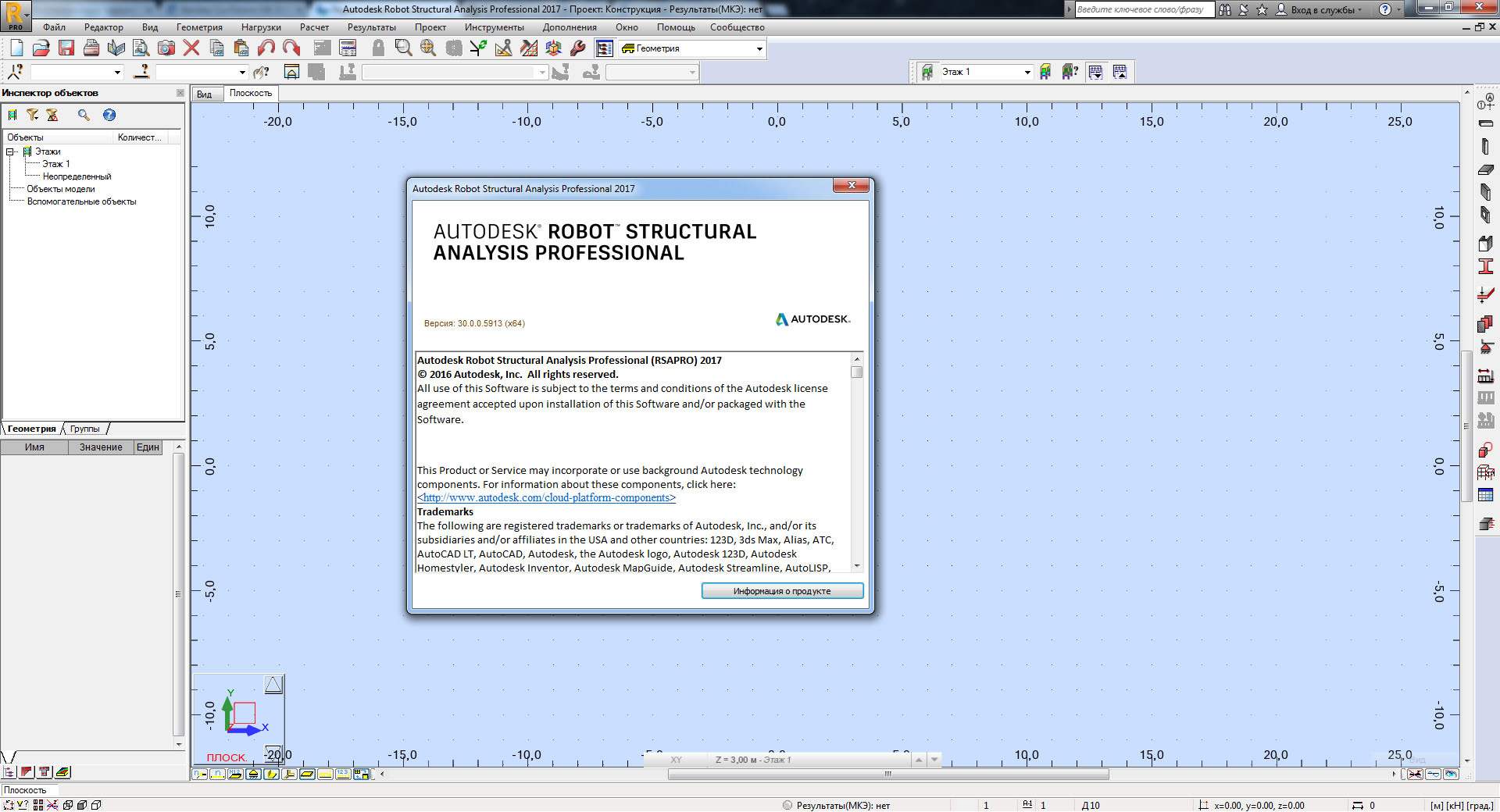
Task: Click the Print icon in toolbar
Action: (91, 48)
